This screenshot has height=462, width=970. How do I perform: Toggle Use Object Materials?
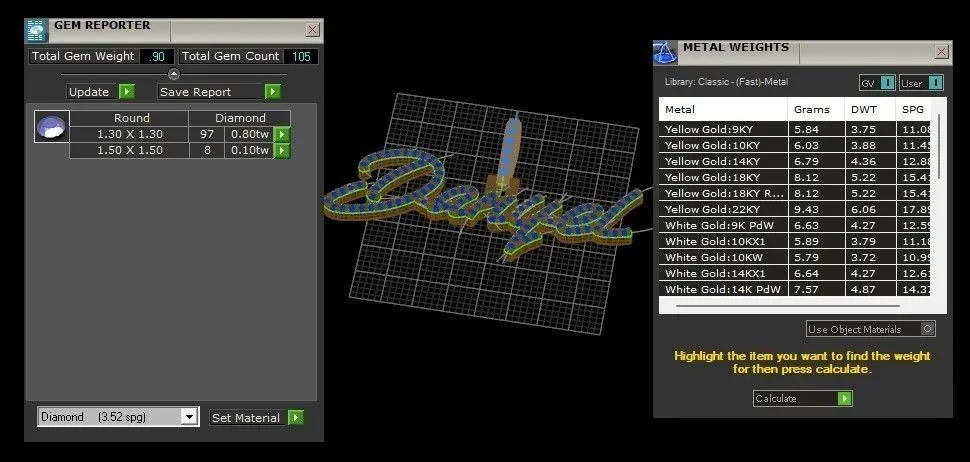(870, 329)
